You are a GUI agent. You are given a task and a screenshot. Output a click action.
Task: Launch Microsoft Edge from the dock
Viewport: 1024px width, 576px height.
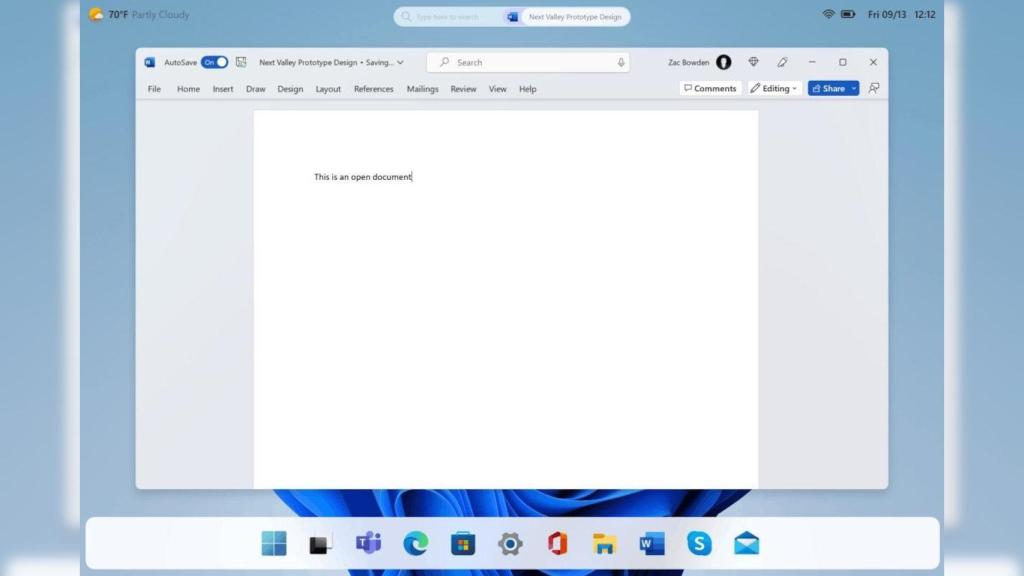tap(415, 543)
